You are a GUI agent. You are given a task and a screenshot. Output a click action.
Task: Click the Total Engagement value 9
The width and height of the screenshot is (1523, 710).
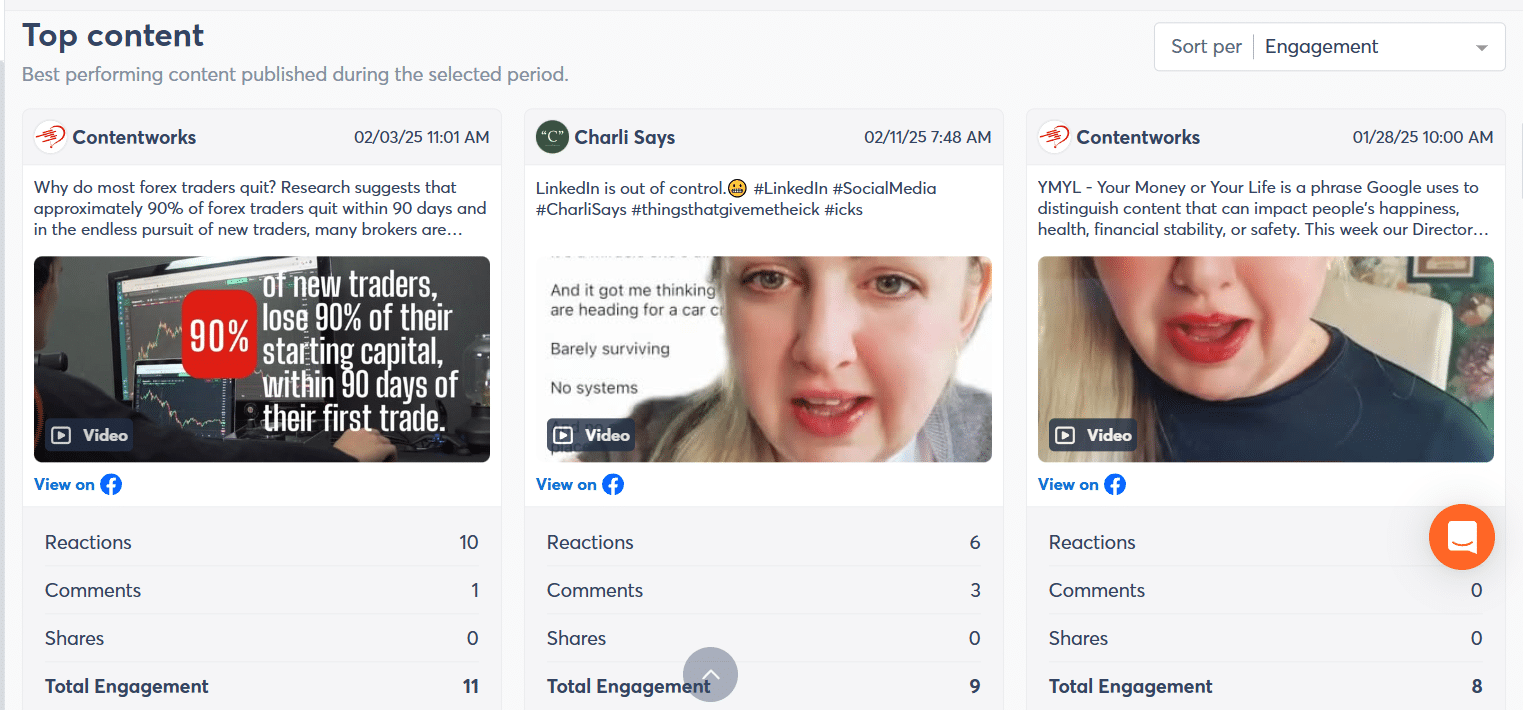click(x=975, y=686)
